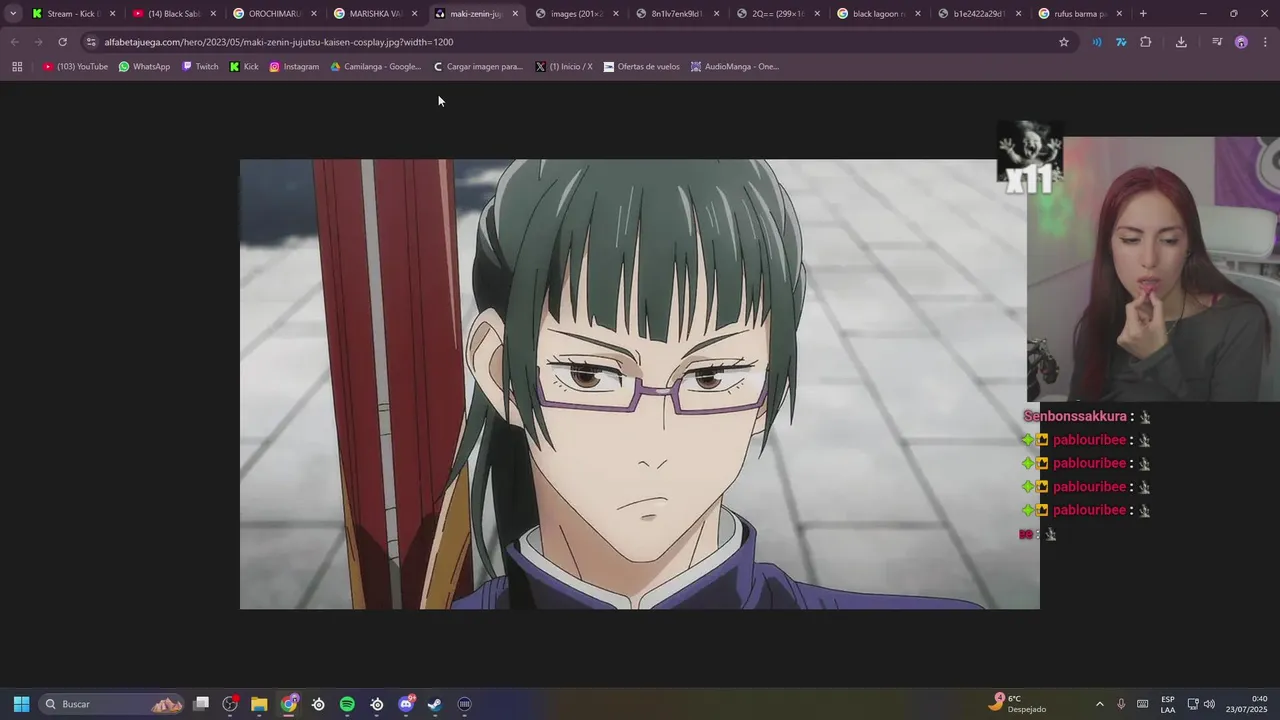Reload the current page

(62, 42)
